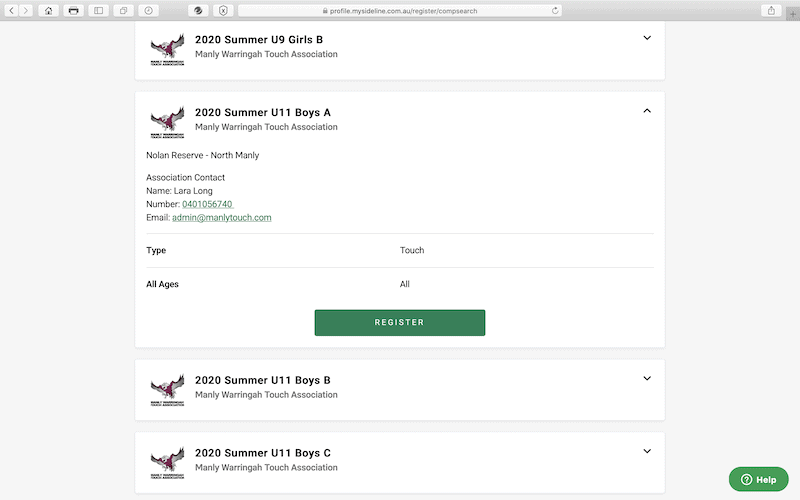
Task: Click the U11 Boys B association logo
Action: 167,389
